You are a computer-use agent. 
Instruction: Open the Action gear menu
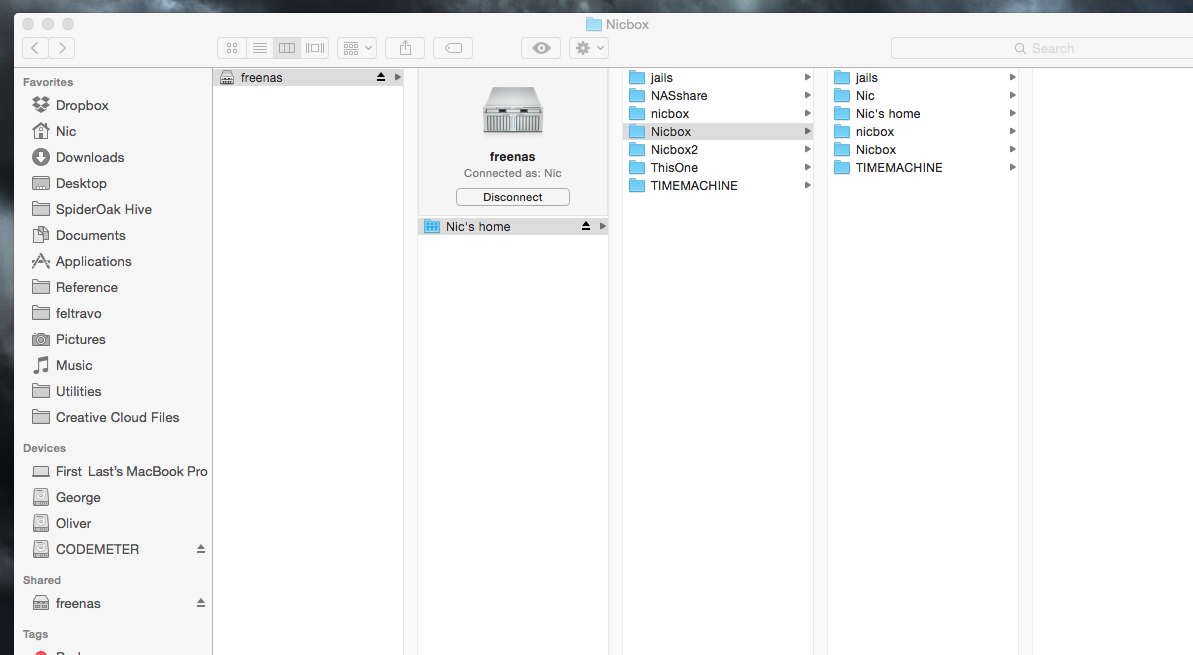[589, 48]
